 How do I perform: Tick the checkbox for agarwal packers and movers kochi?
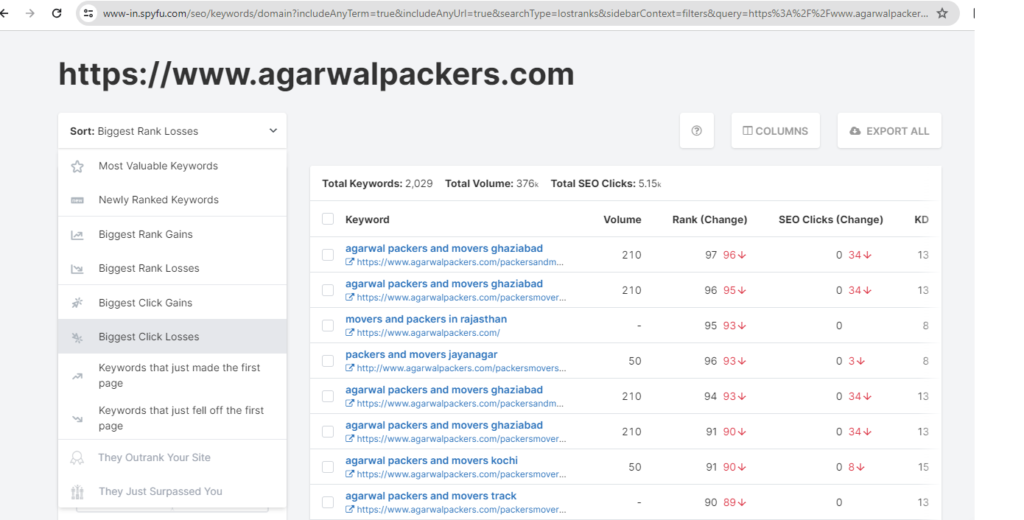(328, 467)
